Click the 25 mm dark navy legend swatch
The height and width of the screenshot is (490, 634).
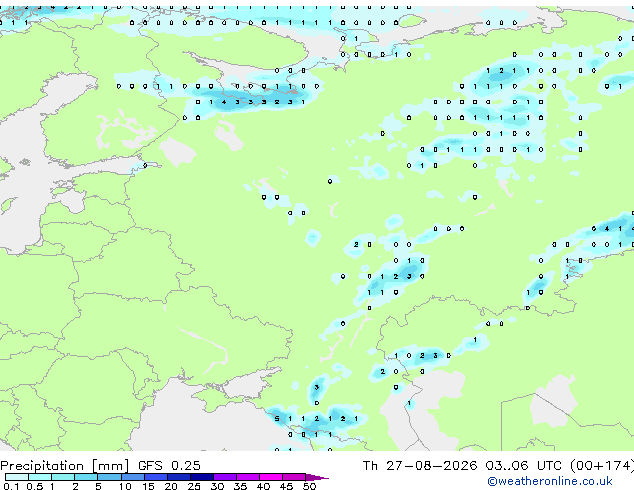[202, 477]
